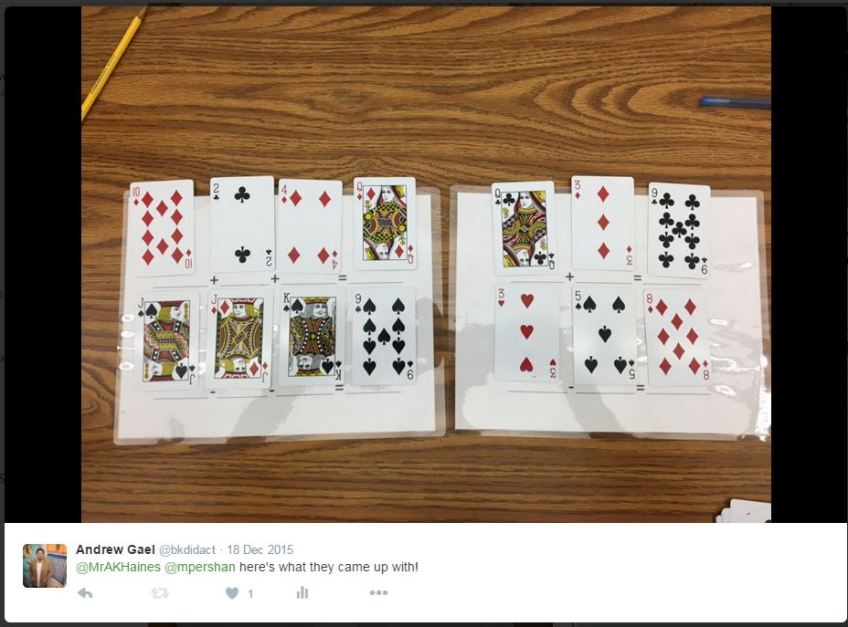The height and width of the screenshot is (627, 848).
Task: Open tweet analytics bar chart icon
Action: (302, 593)
